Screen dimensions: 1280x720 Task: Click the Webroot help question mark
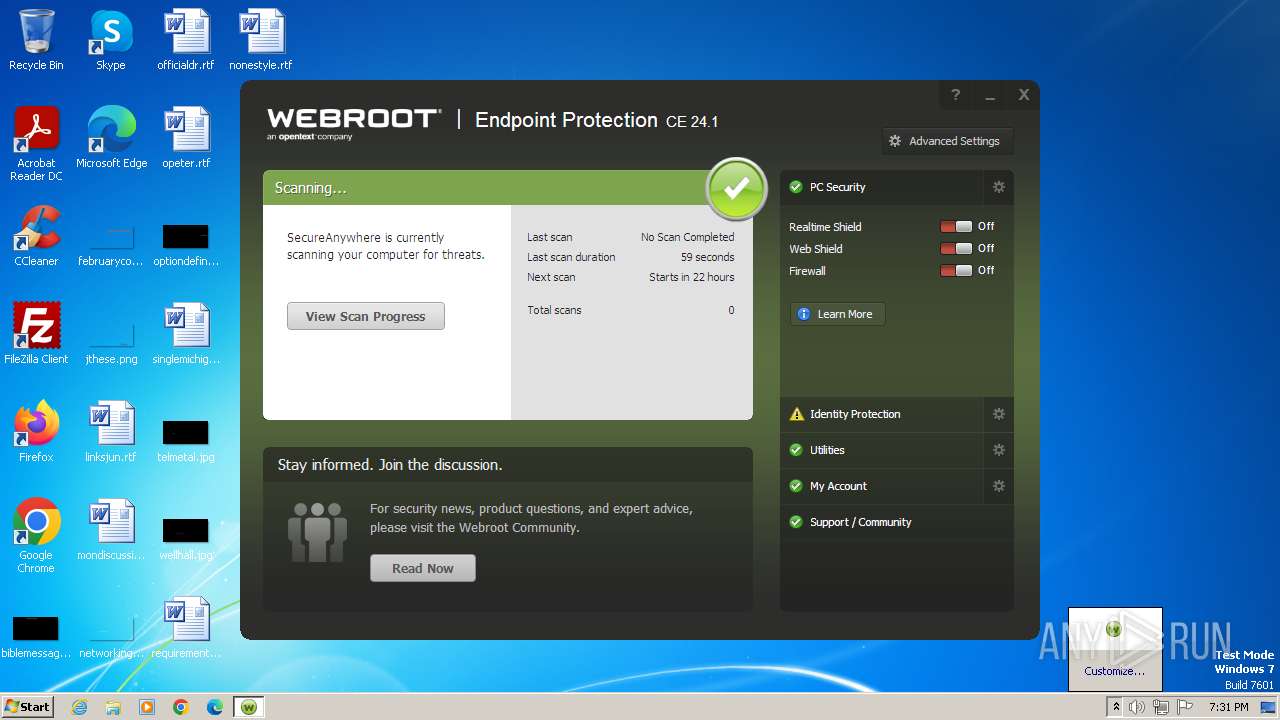(955, 95)
